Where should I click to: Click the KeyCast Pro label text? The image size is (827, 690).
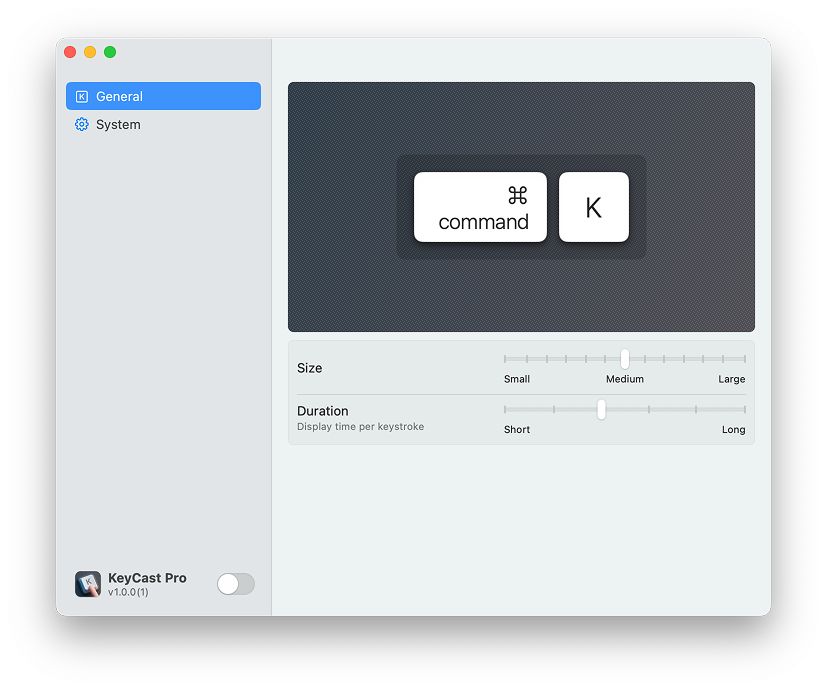146,577
